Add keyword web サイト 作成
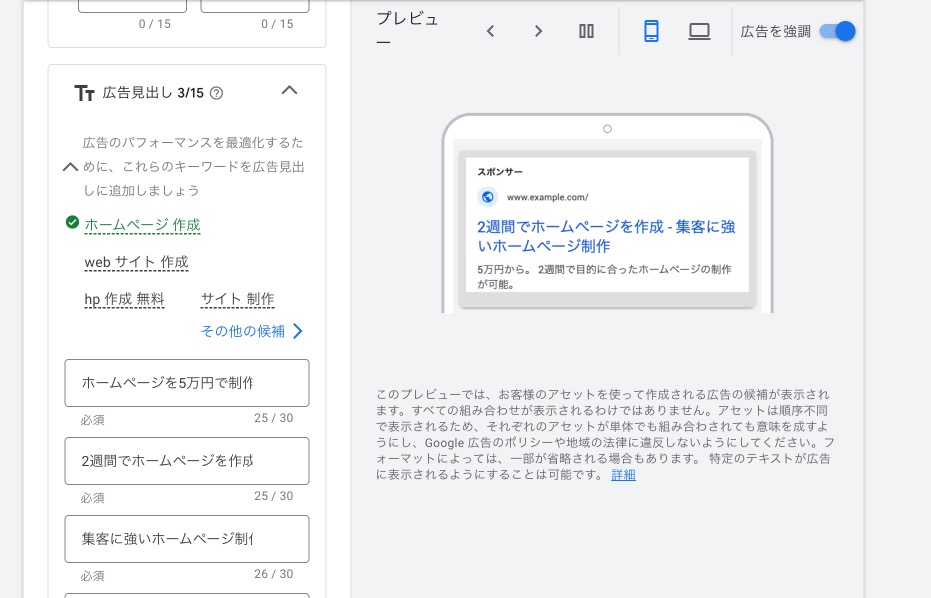Screen dimensions: 931x598 point(136,262)
